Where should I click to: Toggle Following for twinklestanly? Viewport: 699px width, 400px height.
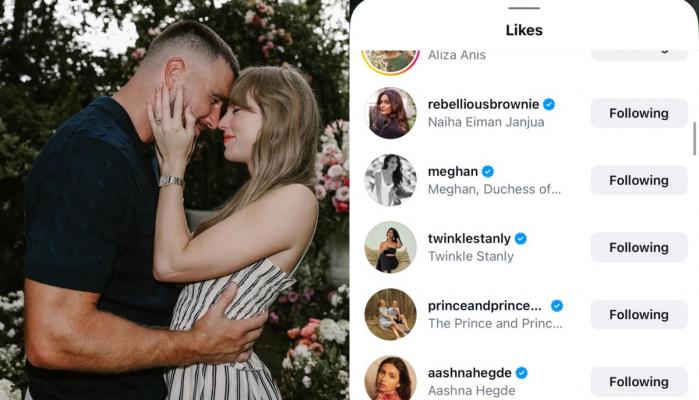[x=639, y=247]
